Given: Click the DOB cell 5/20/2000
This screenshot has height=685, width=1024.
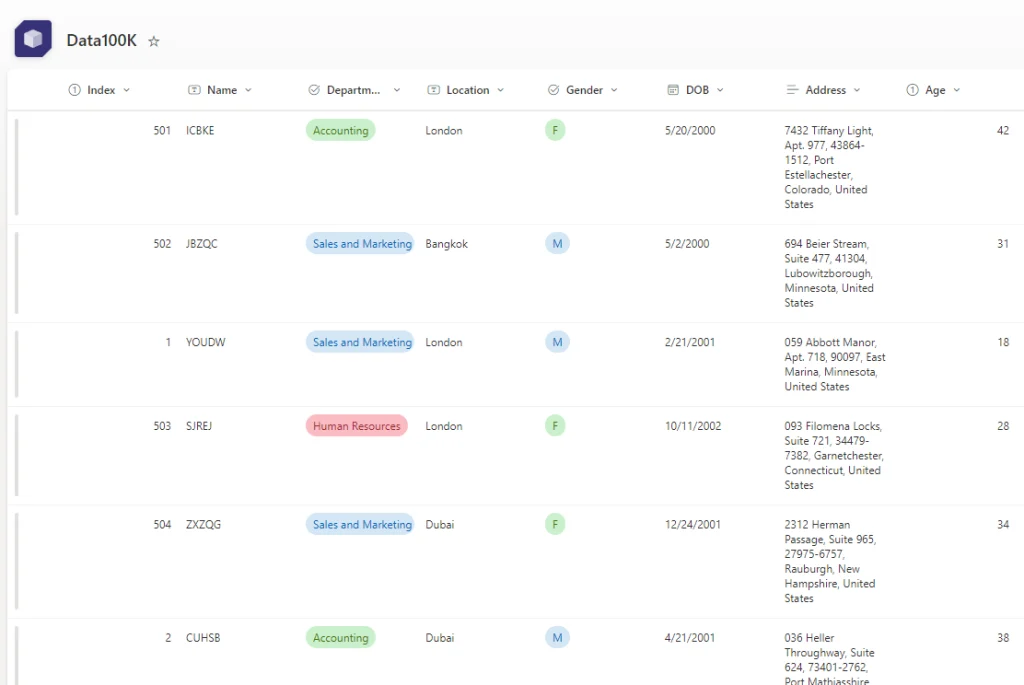Looking at the screenshot, I should 690,131.
